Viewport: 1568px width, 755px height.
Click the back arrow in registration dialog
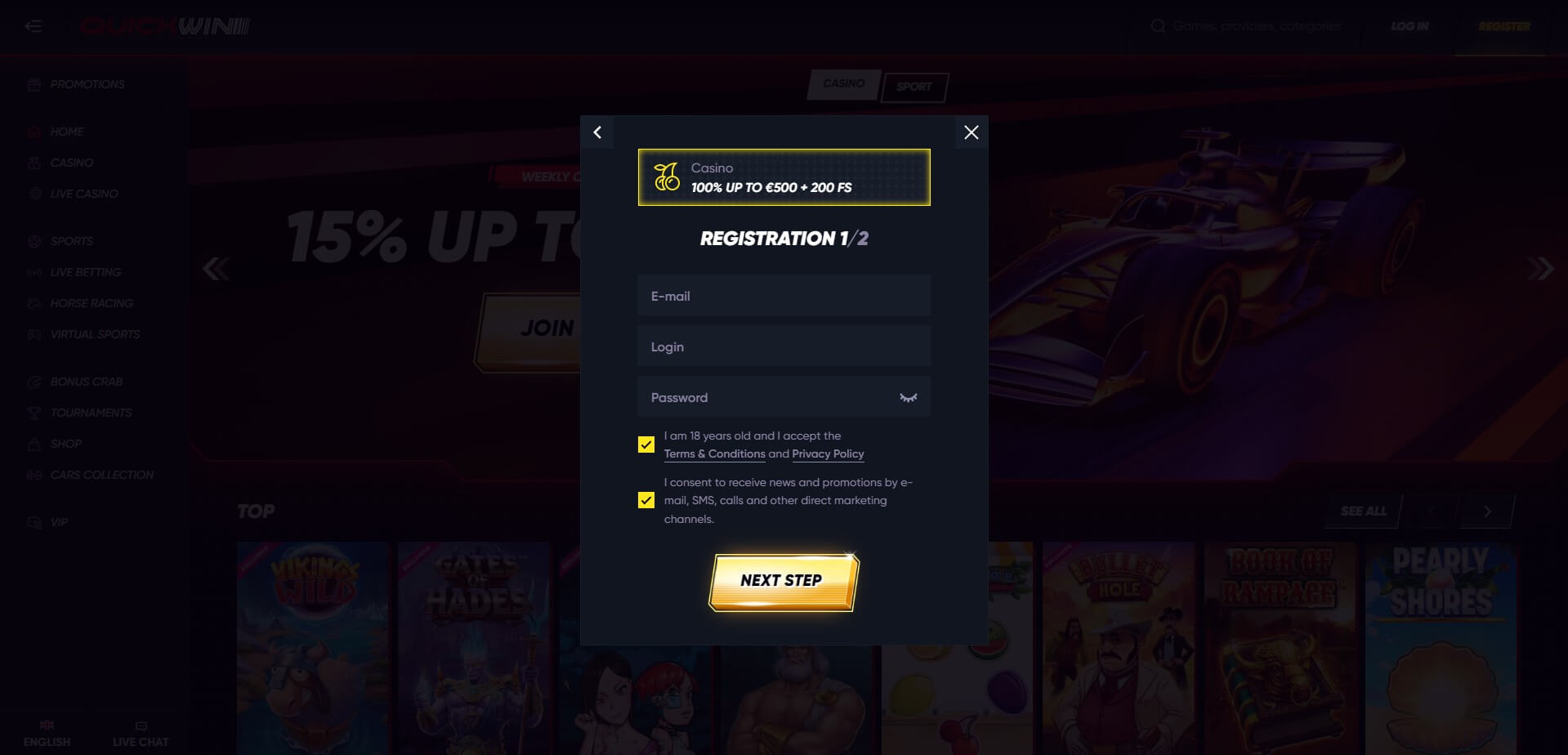[597, 132]
